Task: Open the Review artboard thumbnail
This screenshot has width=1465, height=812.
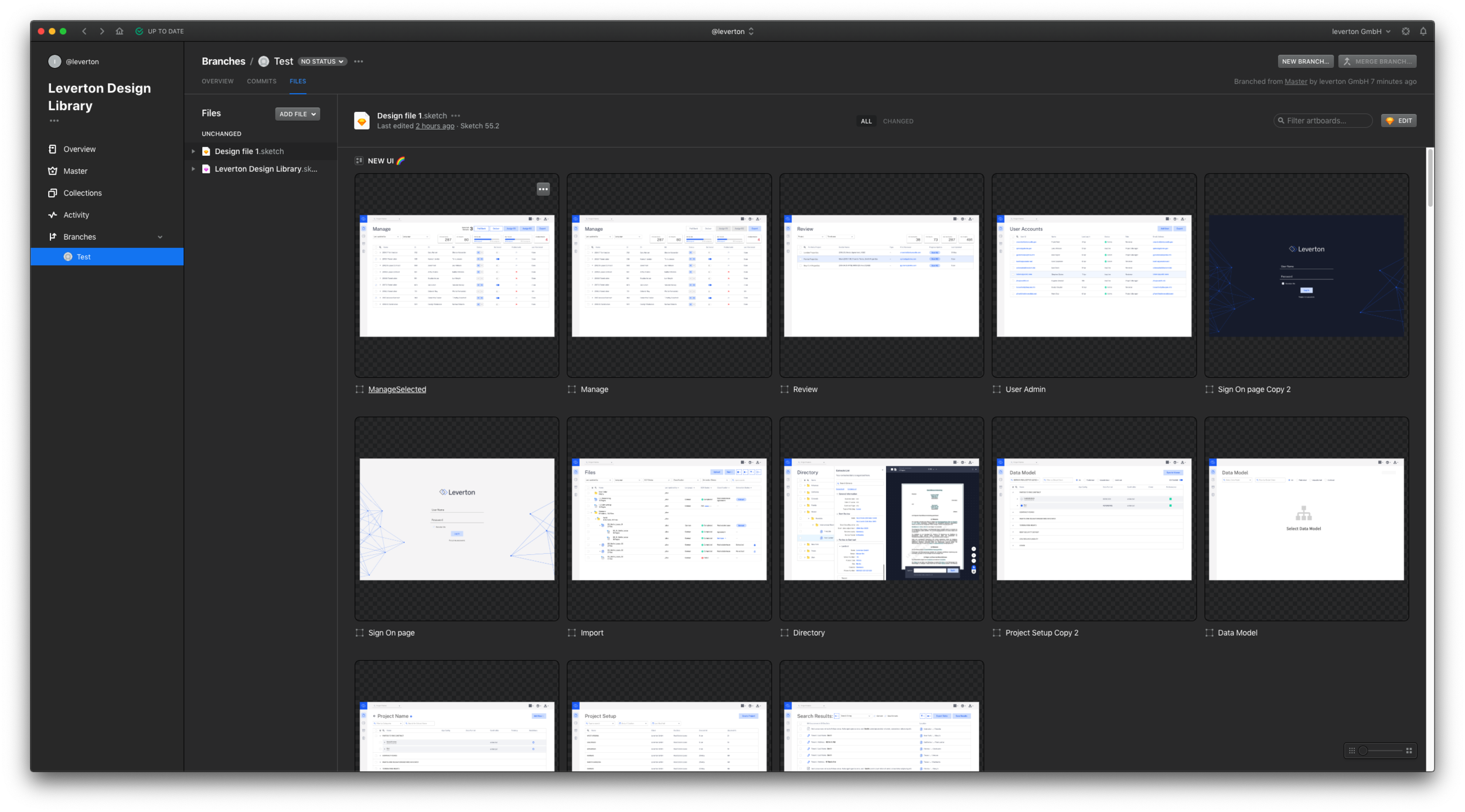Action: click(881, 275)
